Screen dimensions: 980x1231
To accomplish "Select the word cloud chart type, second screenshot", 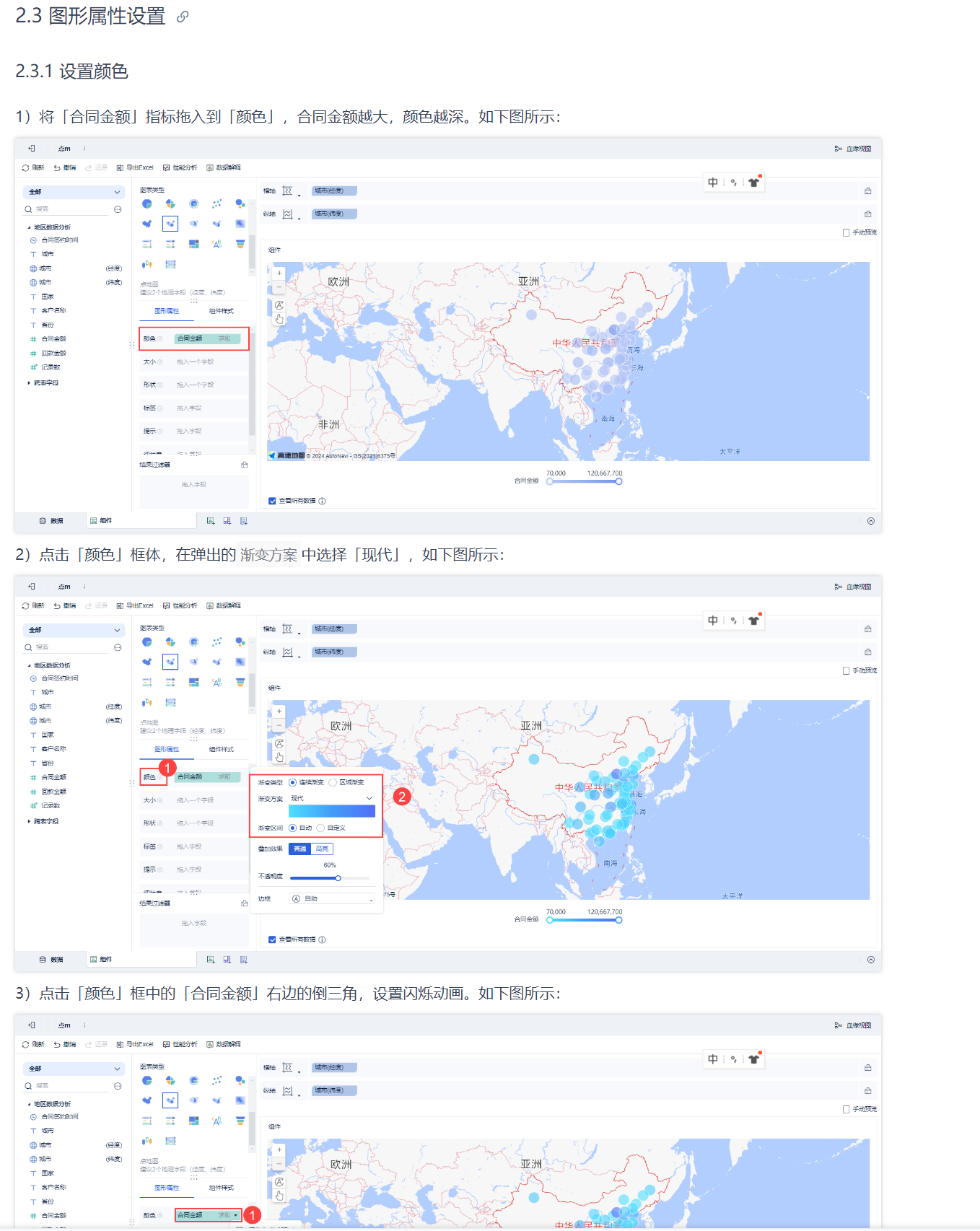I will point(216,683).
